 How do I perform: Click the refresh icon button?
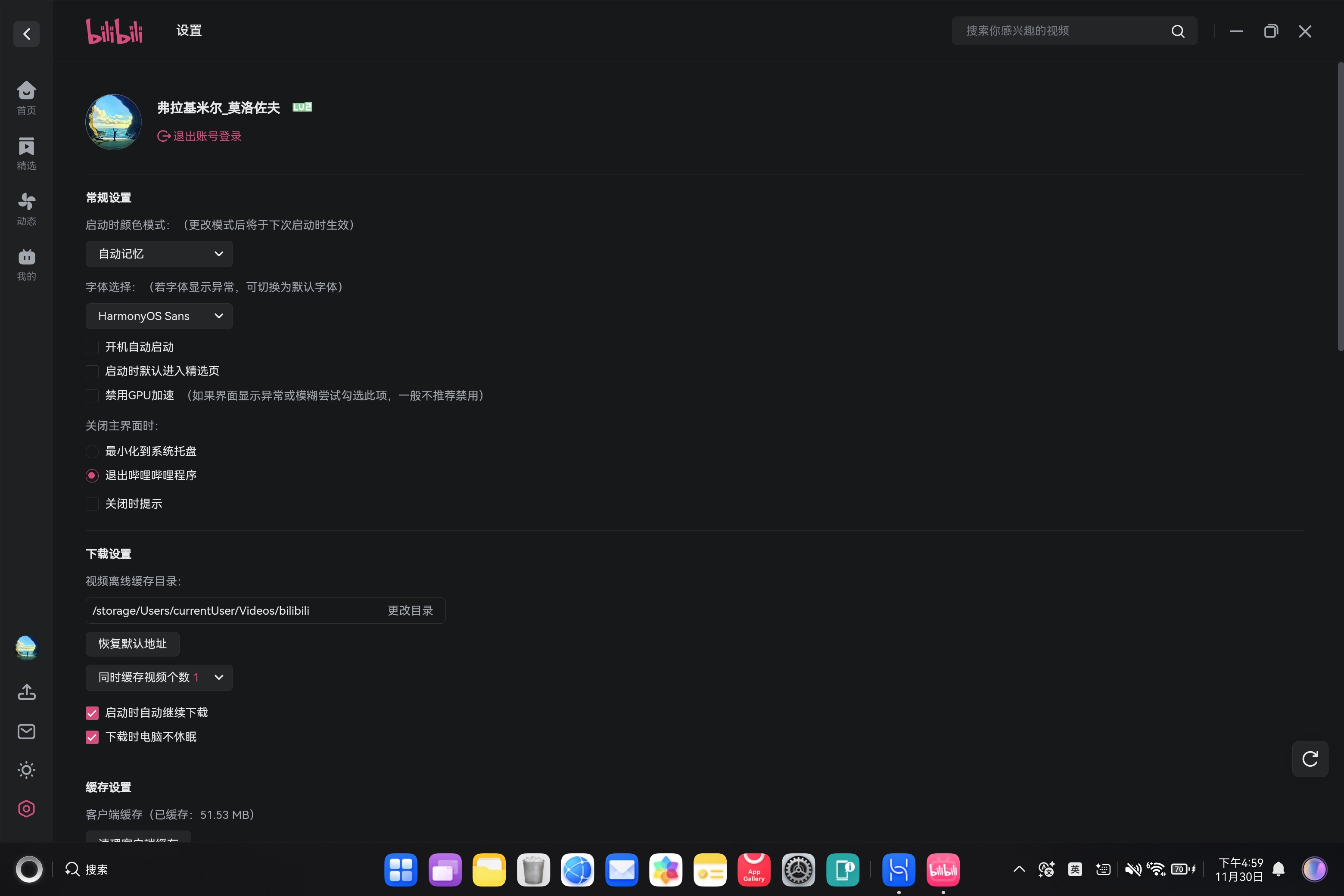coord(1310,759)
